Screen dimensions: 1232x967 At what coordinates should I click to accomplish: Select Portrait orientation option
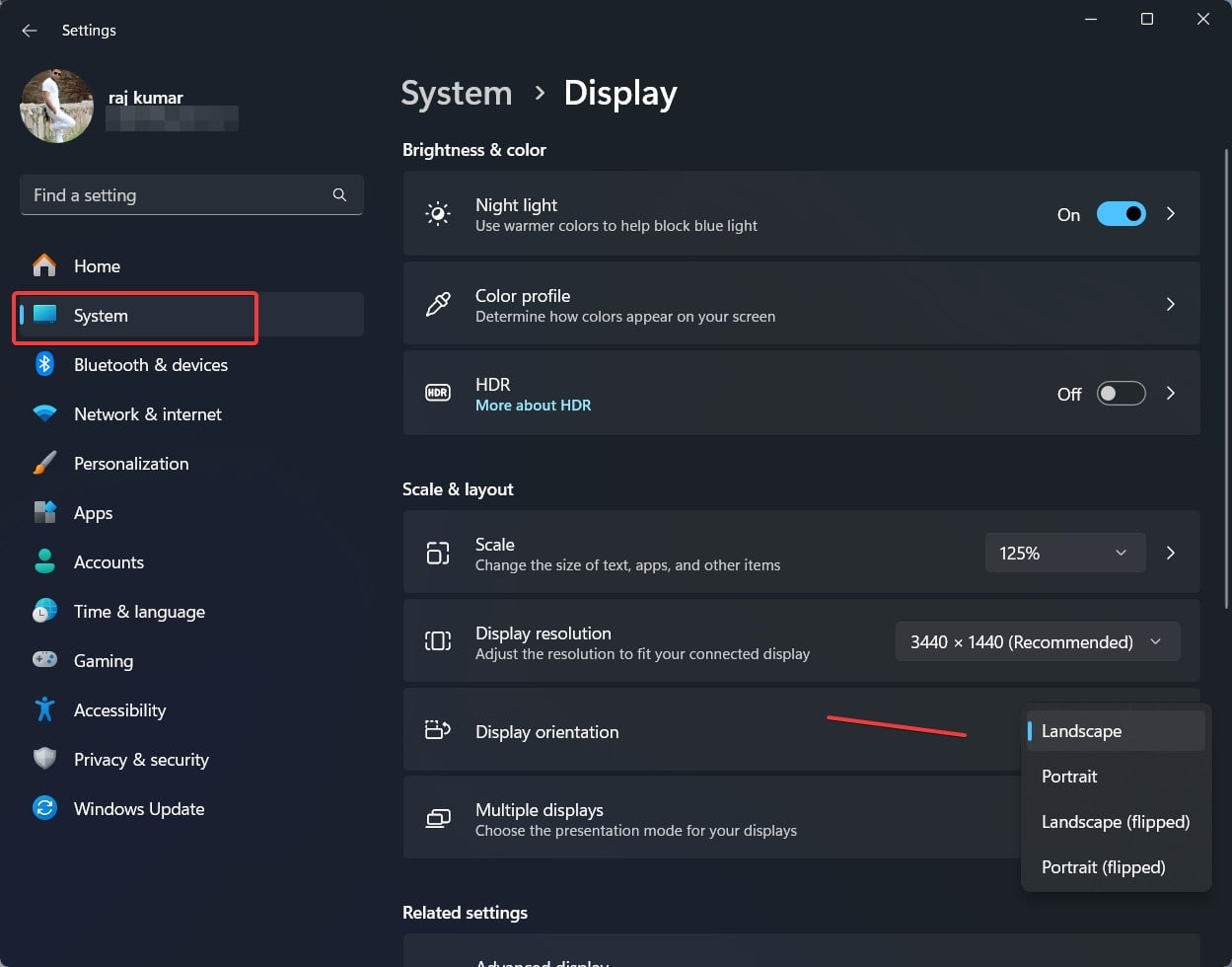[1069, 777]
